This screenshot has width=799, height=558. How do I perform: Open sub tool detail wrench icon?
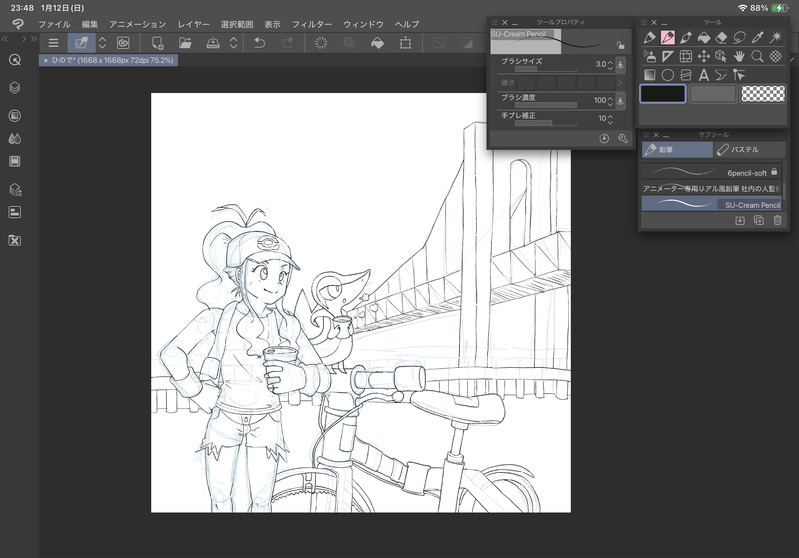coord(623,139)
